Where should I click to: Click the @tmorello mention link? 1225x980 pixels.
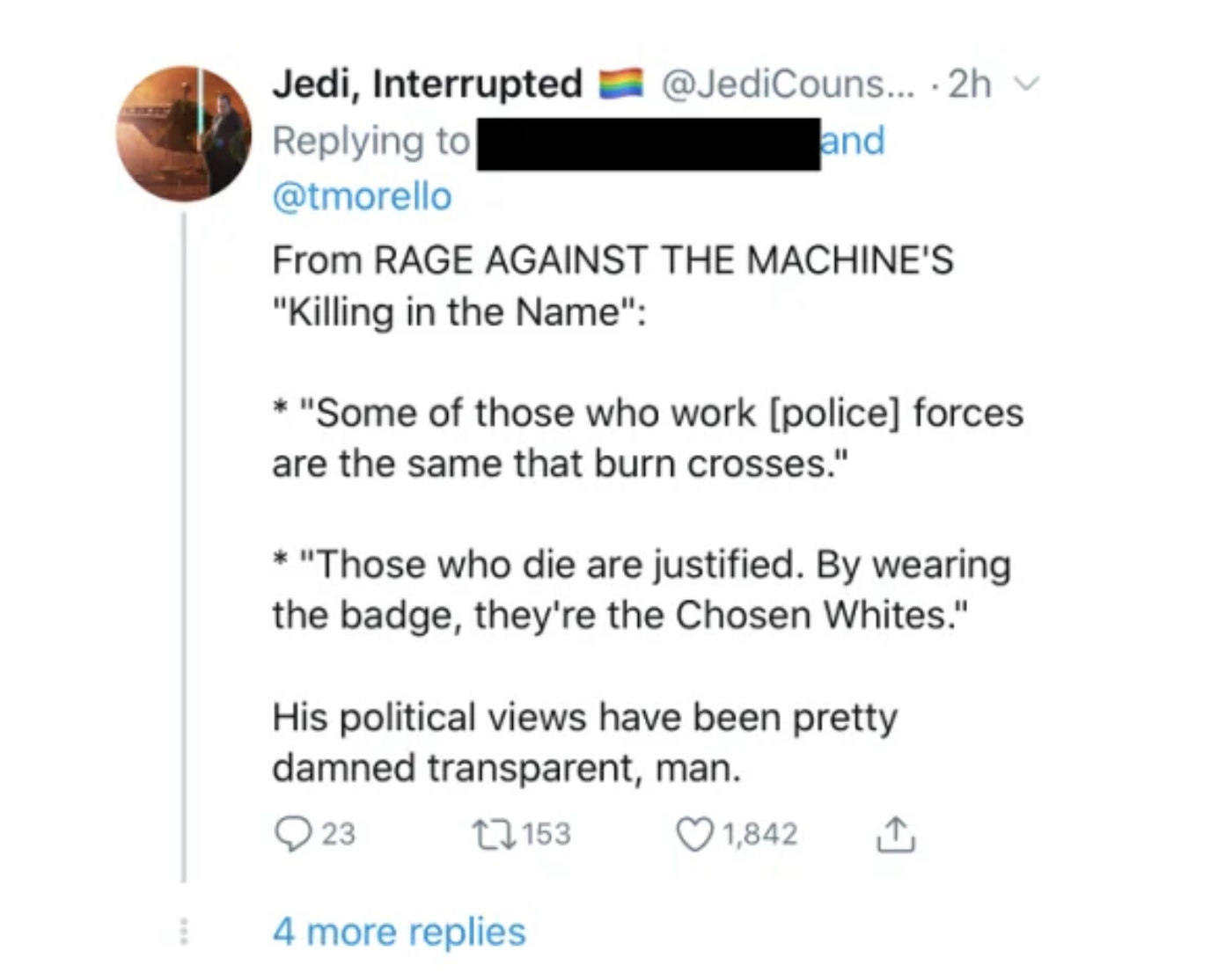click(362, 196)
